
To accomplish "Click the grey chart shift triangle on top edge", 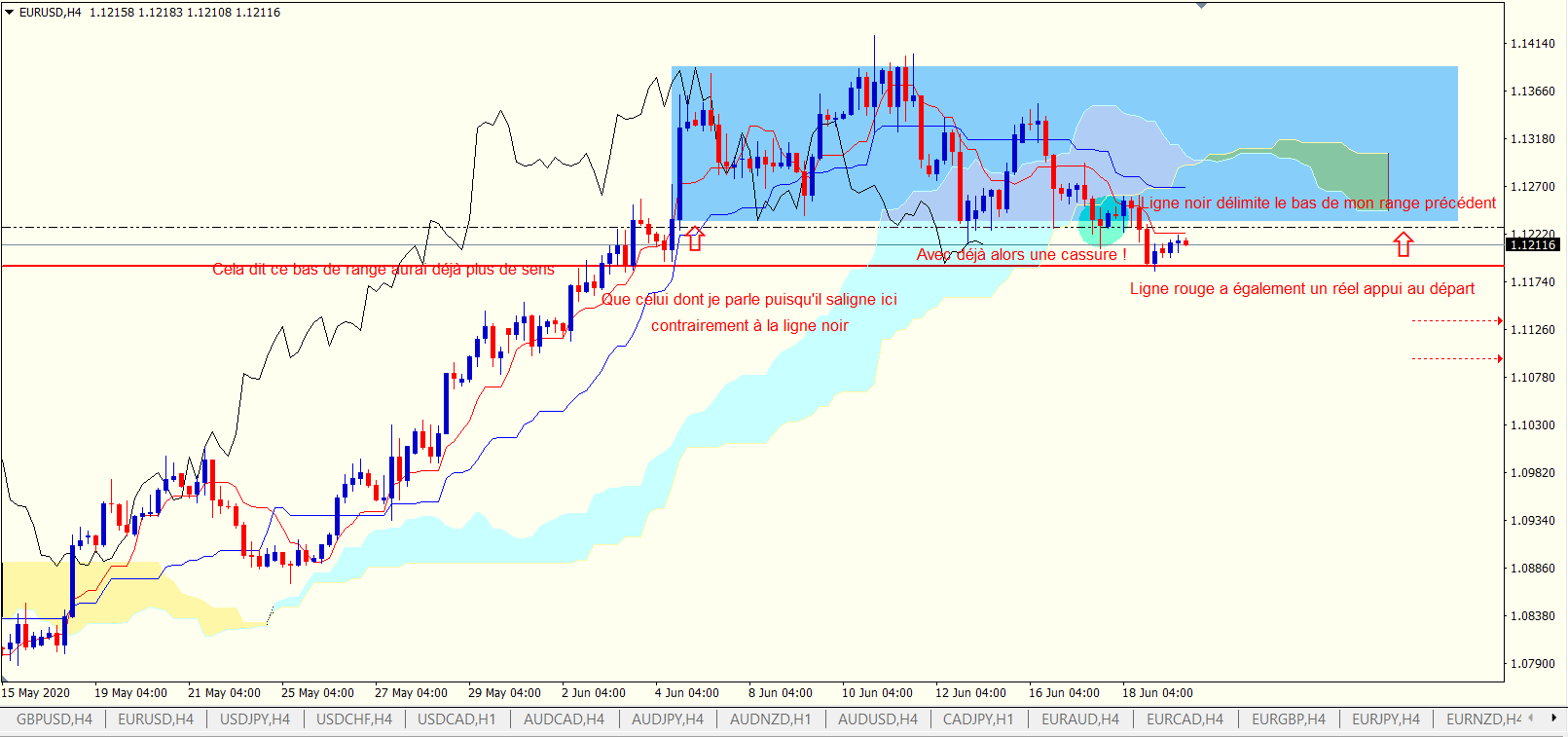I will 1201,6.
